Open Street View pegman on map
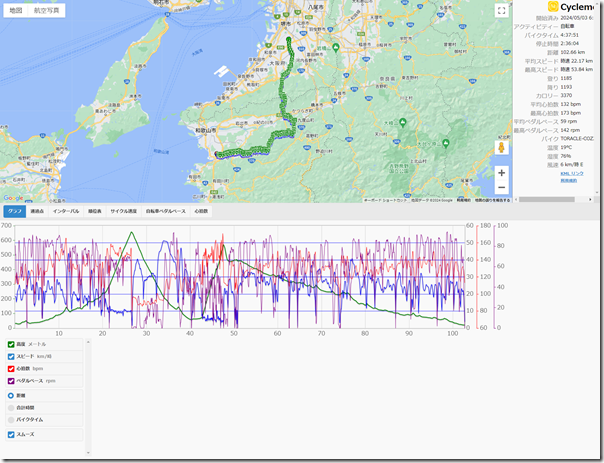 click(x=501, y=148)
